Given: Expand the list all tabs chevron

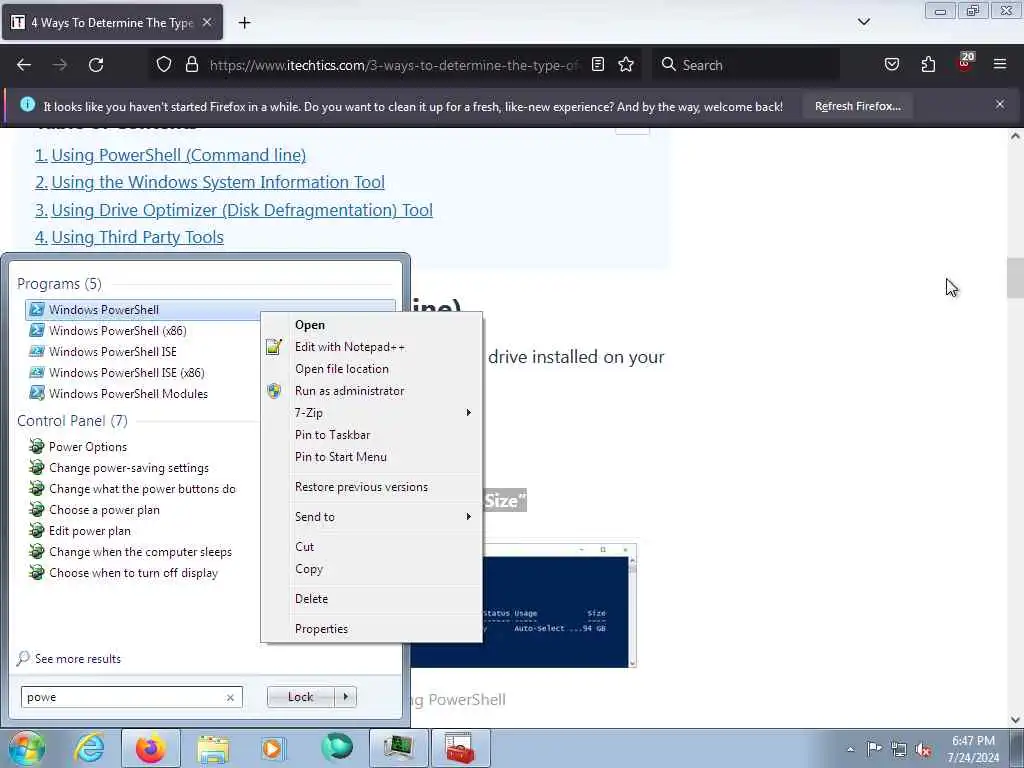Looking at the screenshot, I should pos(863,22).
